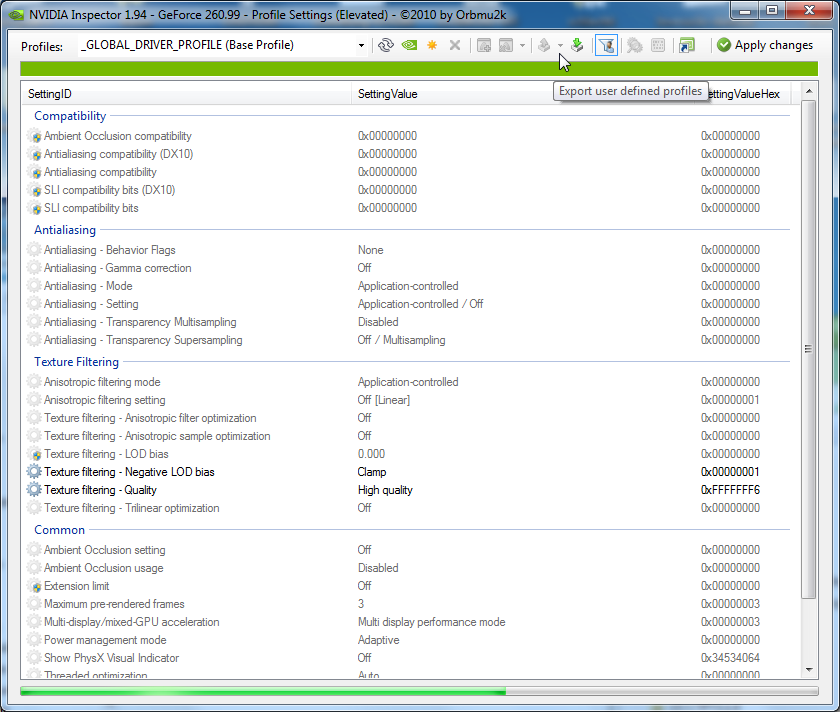Click the export user defined profiles icon
This screenshot has height=712, width=840.
(x=544, y=45)
